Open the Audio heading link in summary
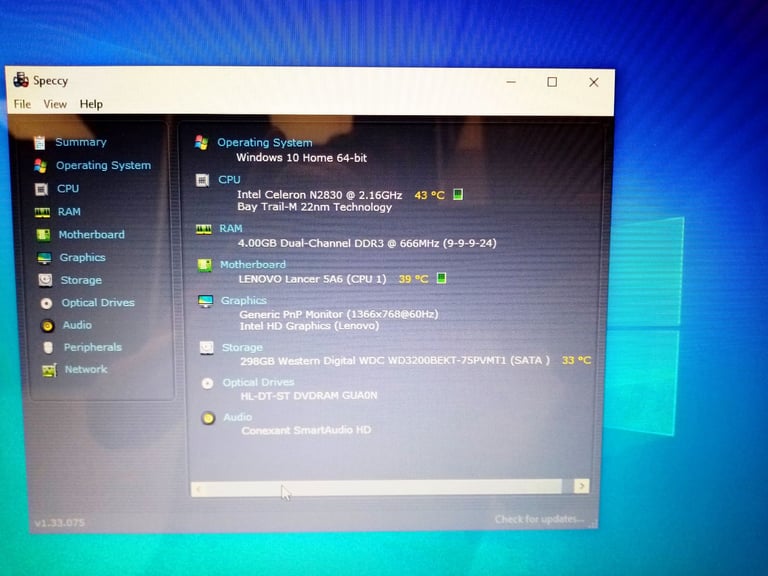The image size is (768, 576). point(238,417)
